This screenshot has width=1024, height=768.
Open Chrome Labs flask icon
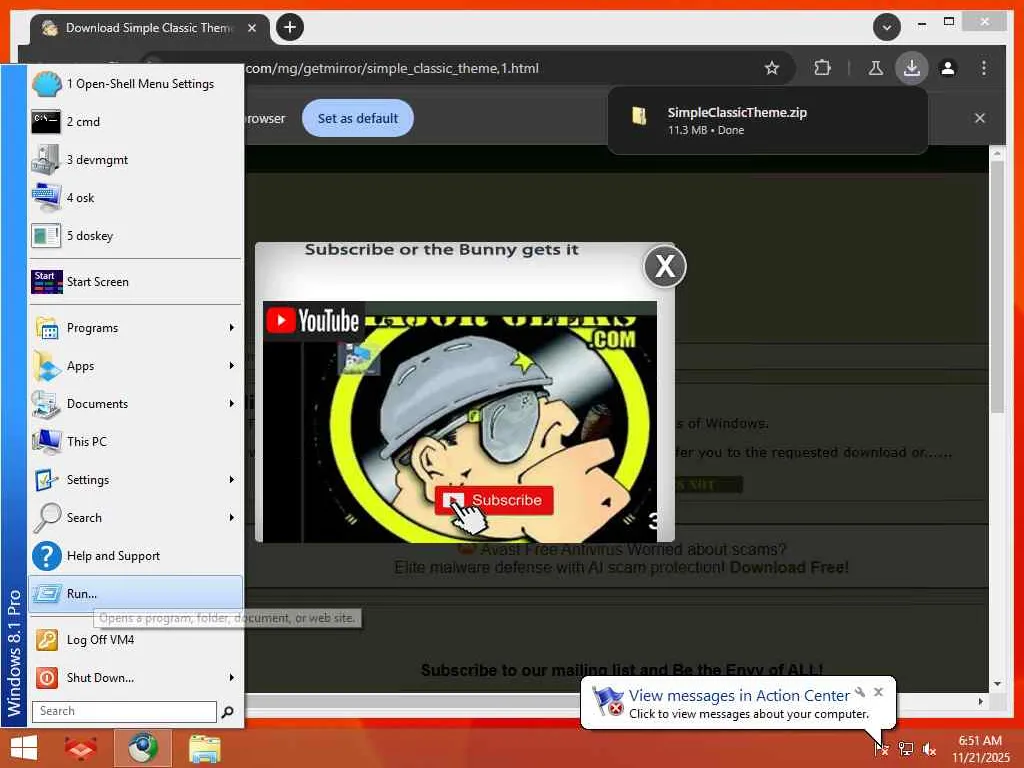876,68
